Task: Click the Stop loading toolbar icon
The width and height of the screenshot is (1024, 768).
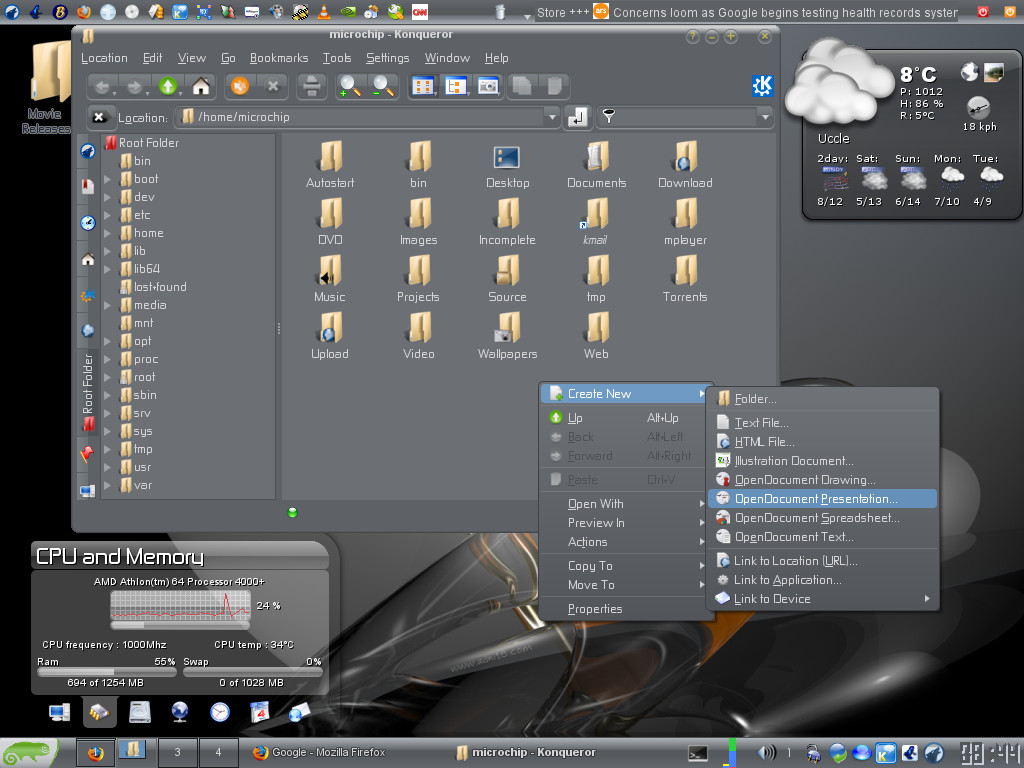Action: click(x=273, y=86)
